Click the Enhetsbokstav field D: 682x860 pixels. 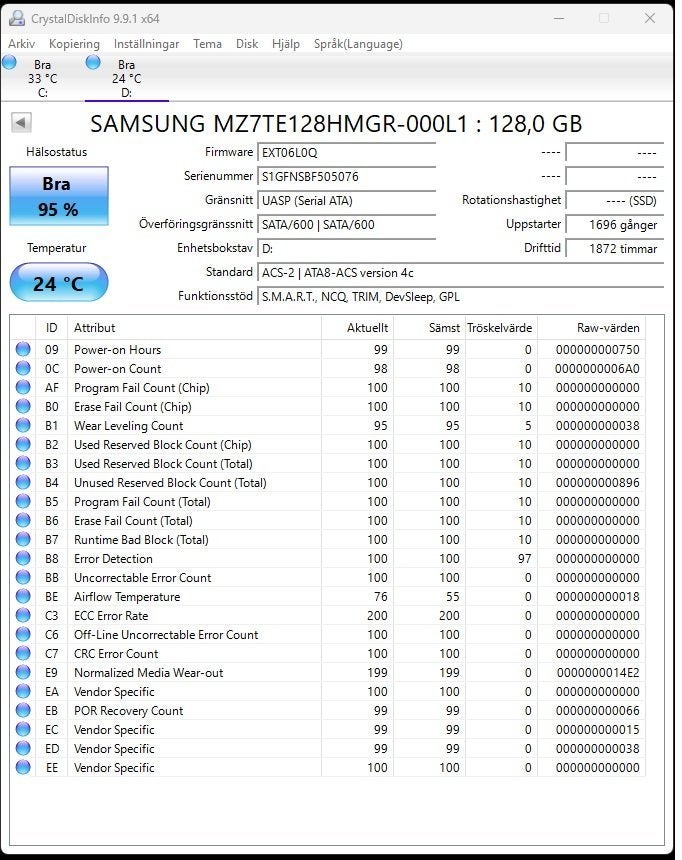pyautogui.click(x=346, y=249)
